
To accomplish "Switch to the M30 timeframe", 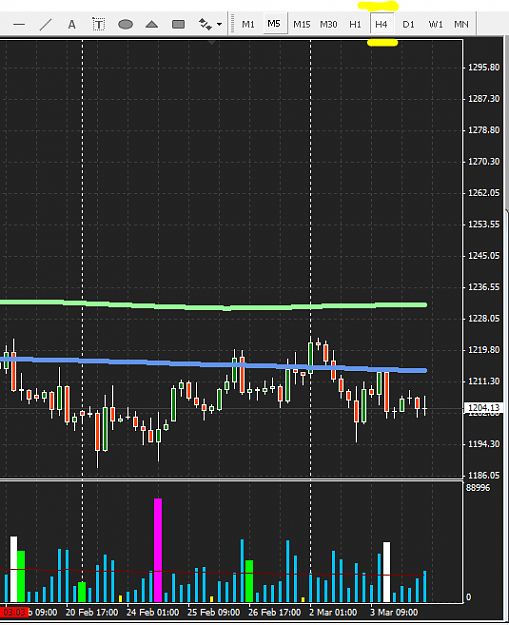I will (x=328, y=25).
